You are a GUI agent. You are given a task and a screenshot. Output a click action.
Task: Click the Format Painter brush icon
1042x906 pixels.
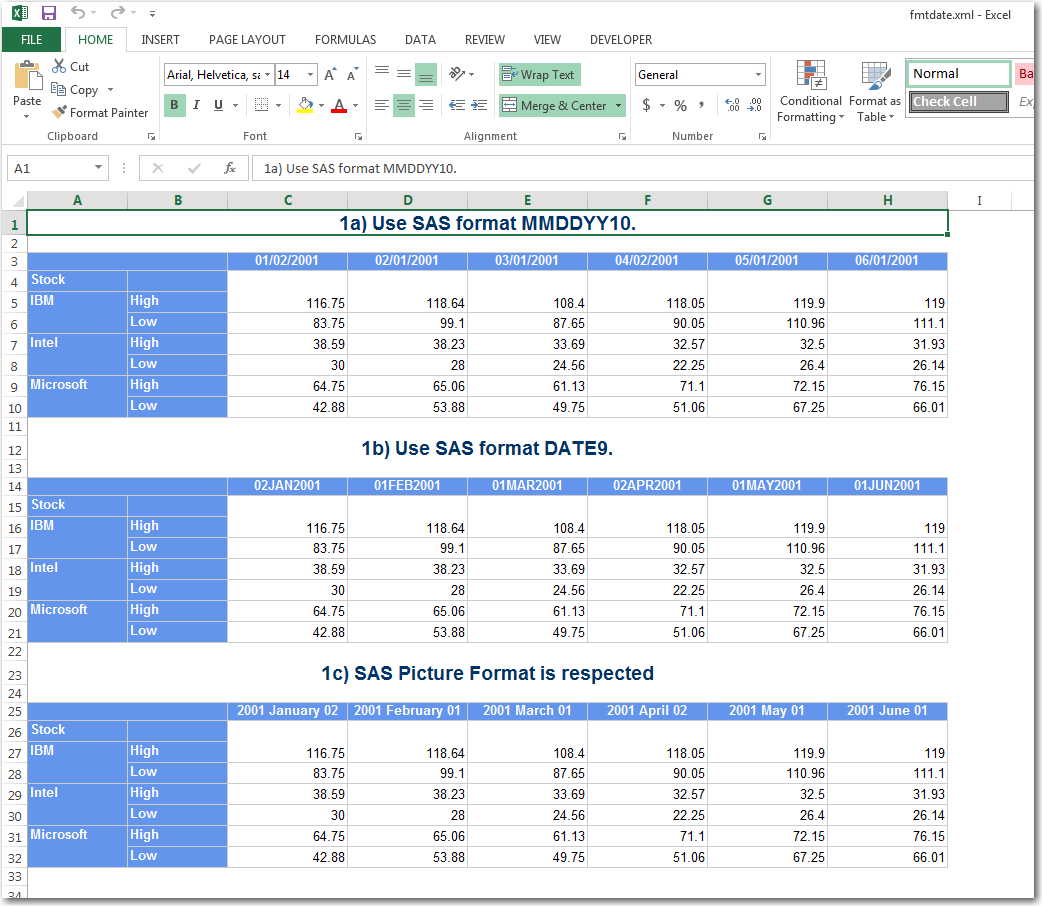click(x=60, y=113)
